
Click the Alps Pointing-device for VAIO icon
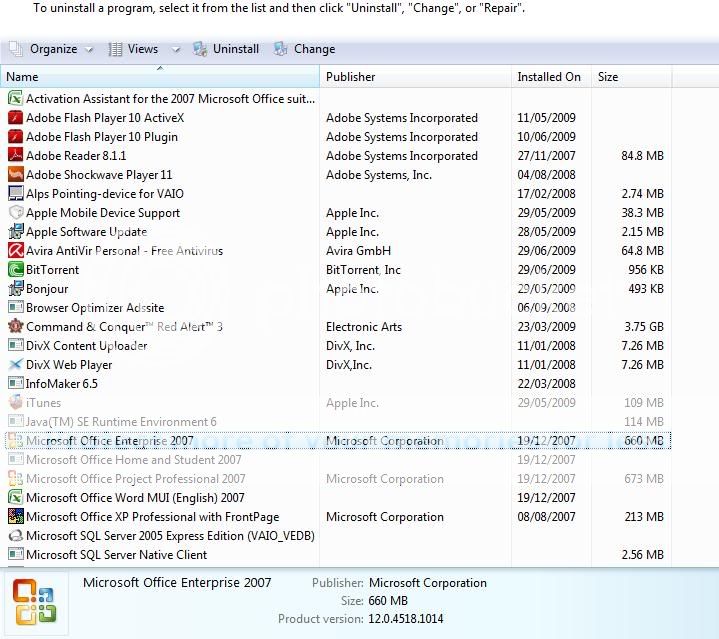pyautogui.click(x=16, y=194)
